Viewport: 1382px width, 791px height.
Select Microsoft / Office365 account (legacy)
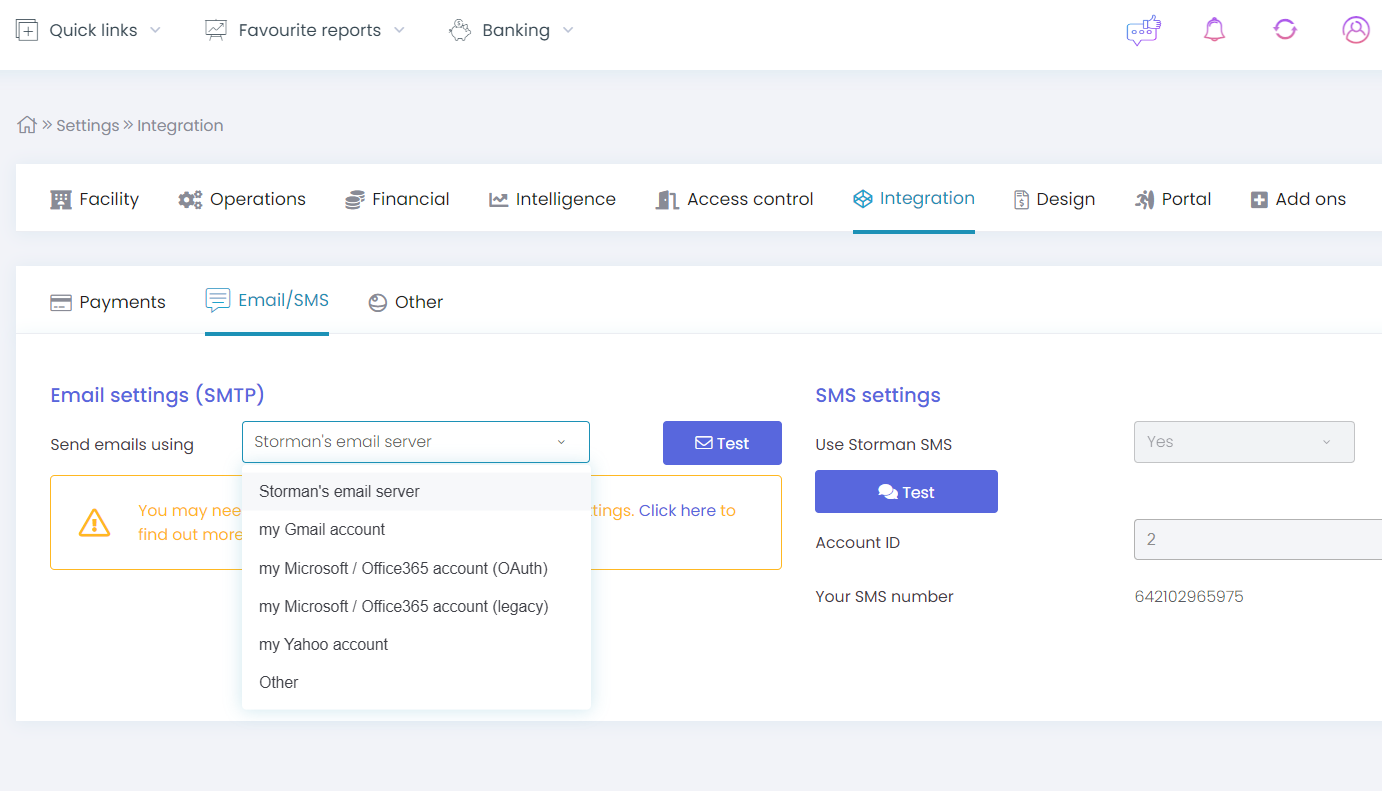pyautogui.click(x=416, y=606)
